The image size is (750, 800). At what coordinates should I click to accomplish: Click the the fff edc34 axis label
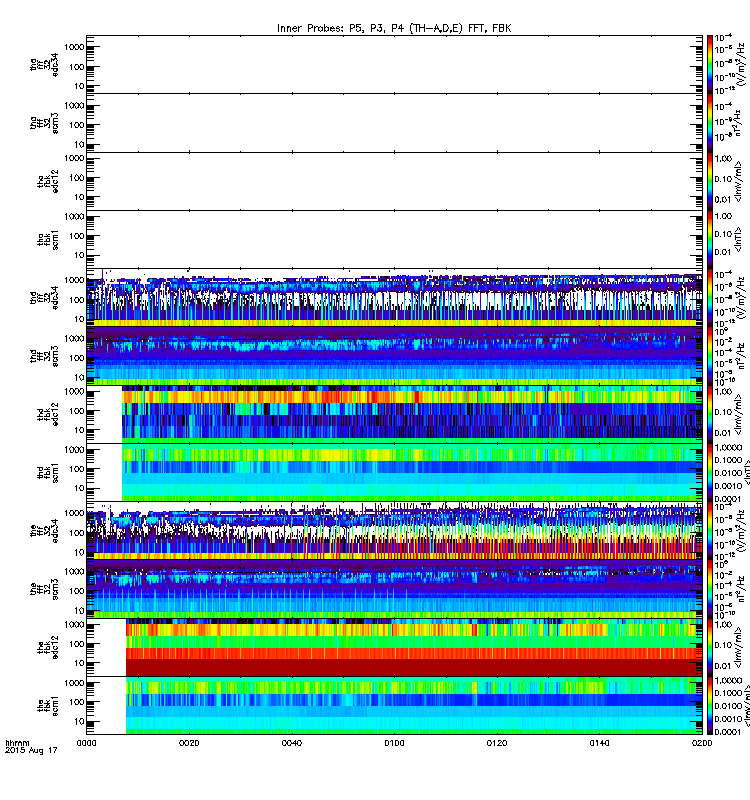(x=44, y=531)
